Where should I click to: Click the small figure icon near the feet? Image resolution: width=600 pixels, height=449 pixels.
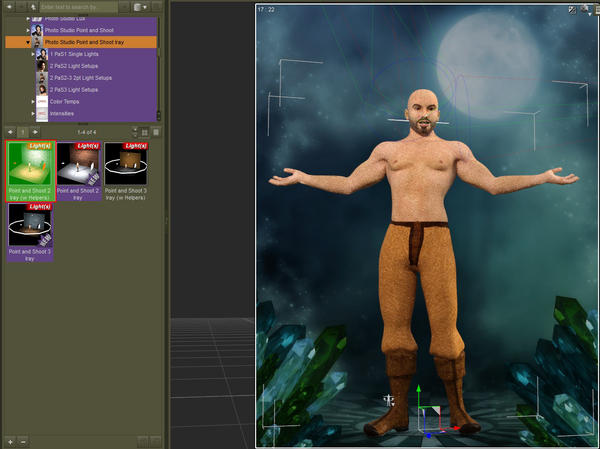coord(390,400)
